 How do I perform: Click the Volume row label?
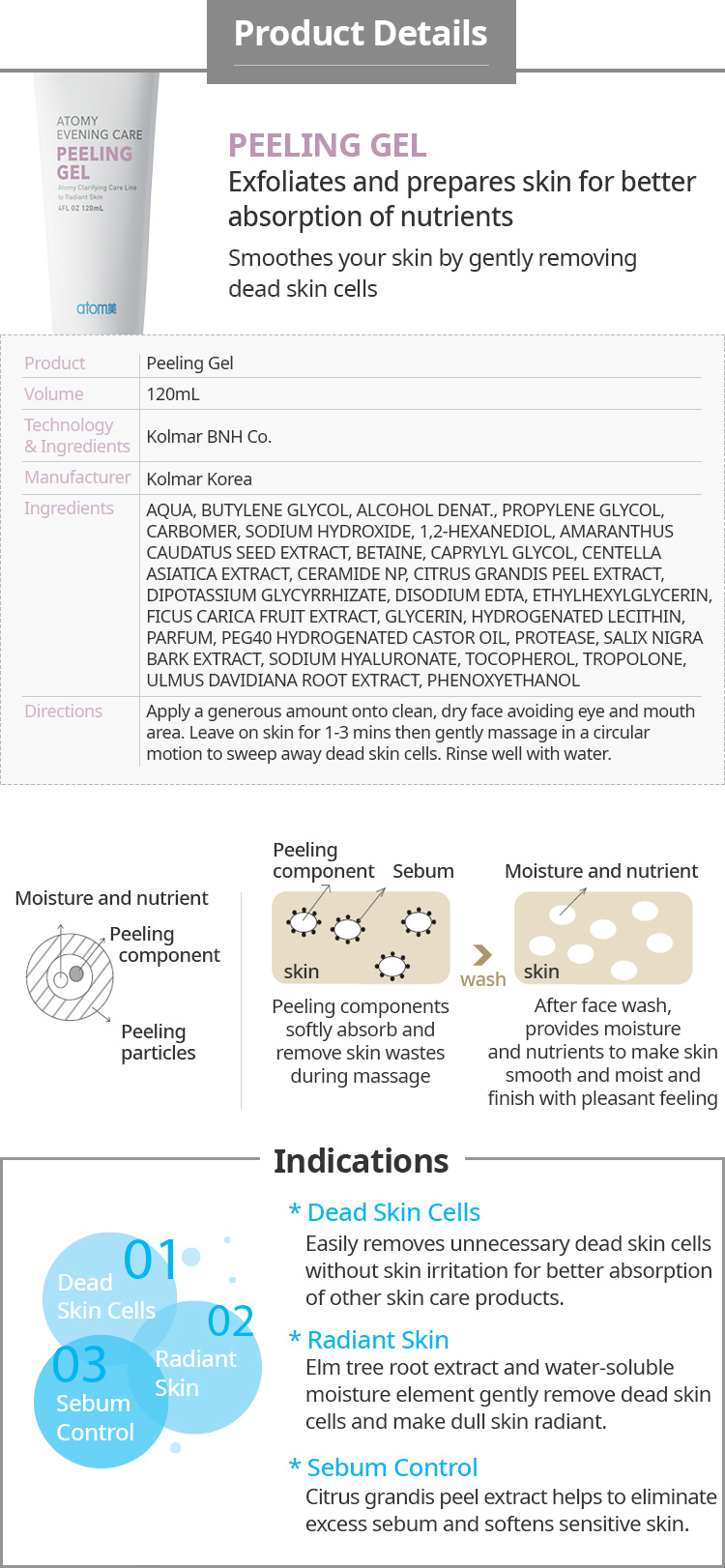(x=54, y=394)
